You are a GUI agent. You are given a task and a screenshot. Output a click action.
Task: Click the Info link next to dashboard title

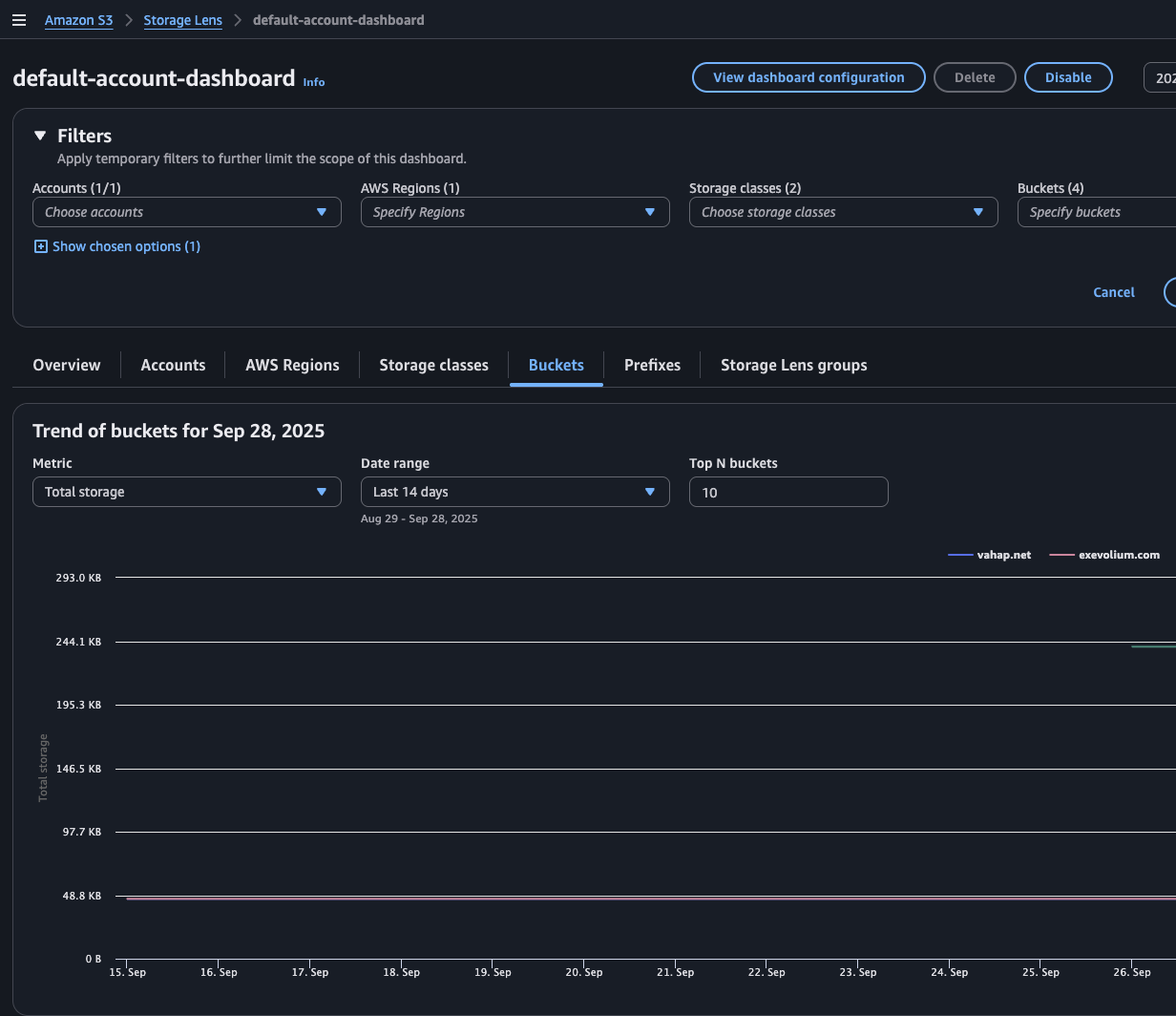click(313, 82)
